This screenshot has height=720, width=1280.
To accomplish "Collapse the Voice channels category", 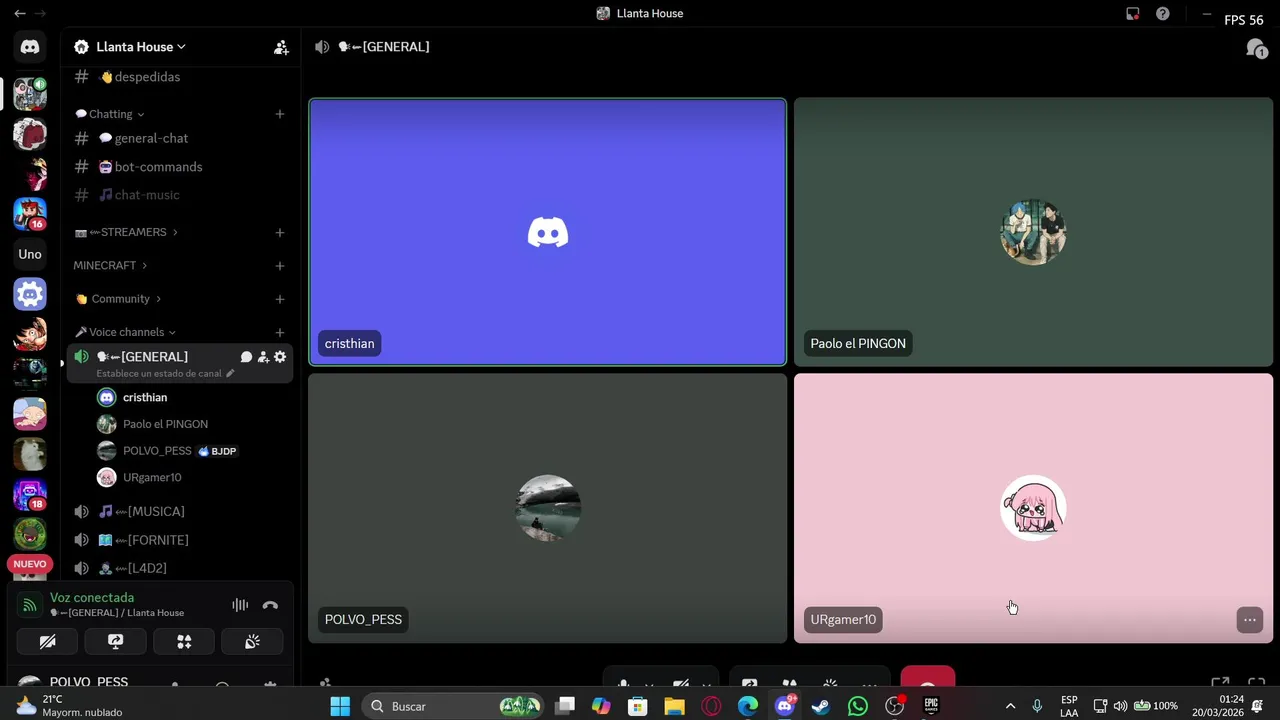I will coord(125,332).
